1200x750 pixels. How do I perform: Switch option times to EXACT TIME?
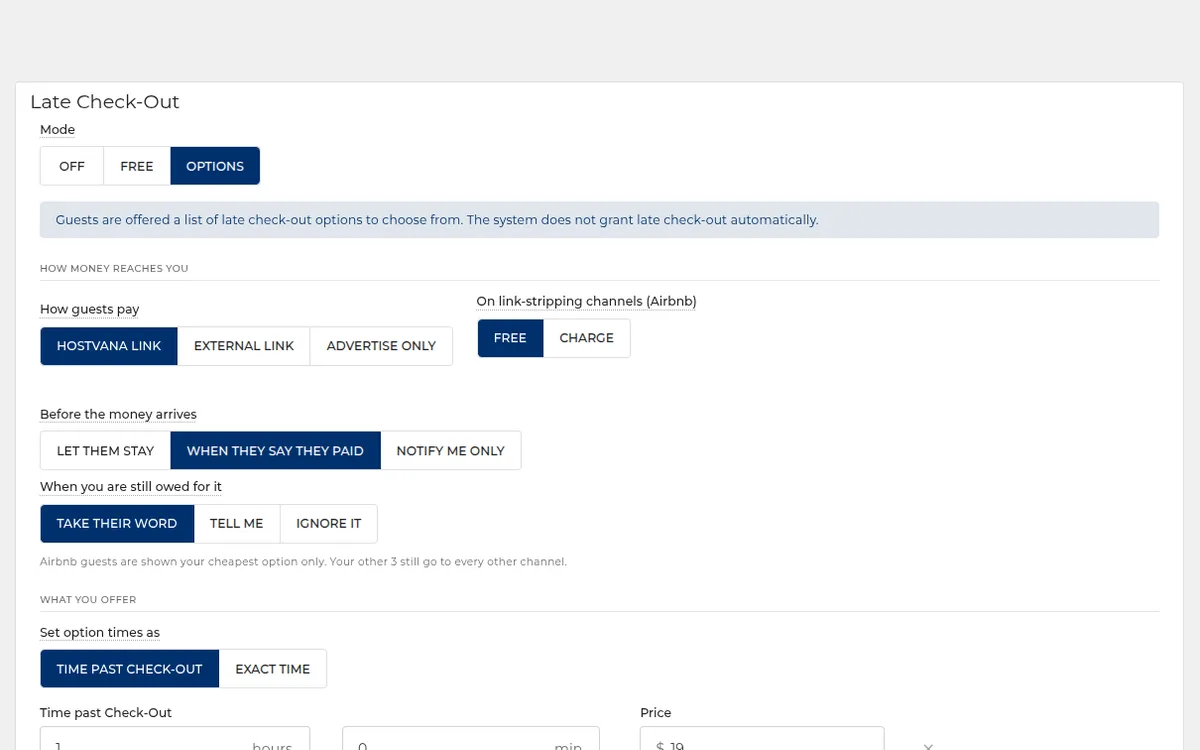click(273, 669)
